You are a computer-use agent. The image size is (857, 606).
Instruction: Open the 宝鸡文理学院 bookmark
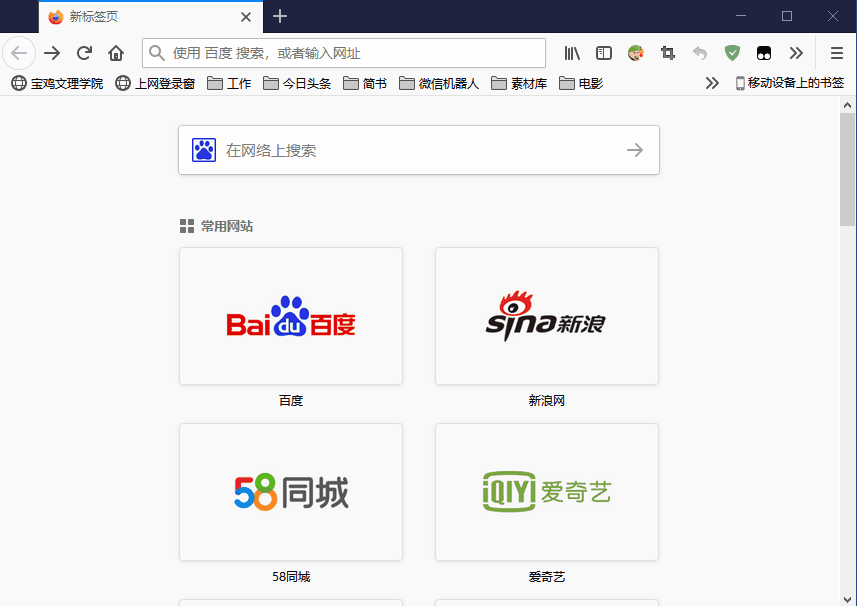tap(57, 83)
